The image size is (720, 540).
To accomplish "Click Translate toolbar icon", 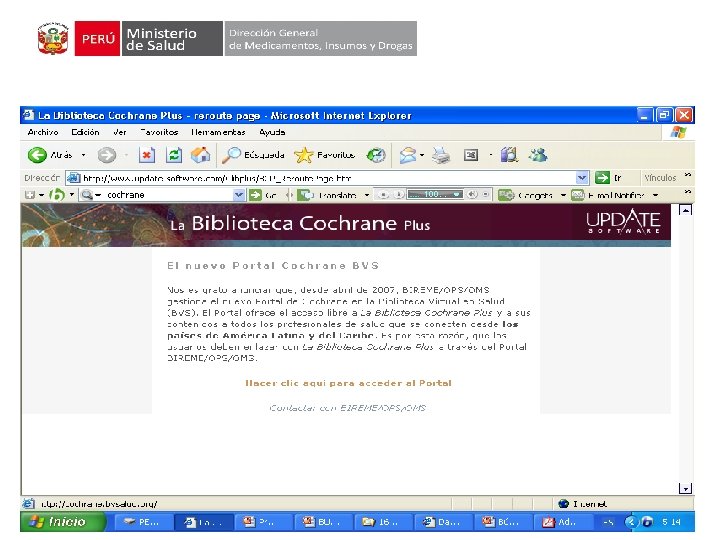I will point(304,195).
